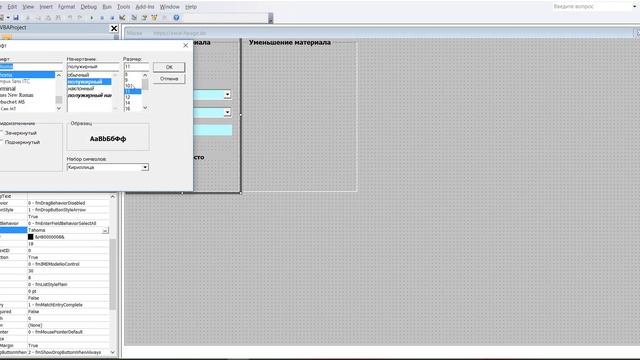
Task: Open the Run menu
Action: click(x=107, y=7)
